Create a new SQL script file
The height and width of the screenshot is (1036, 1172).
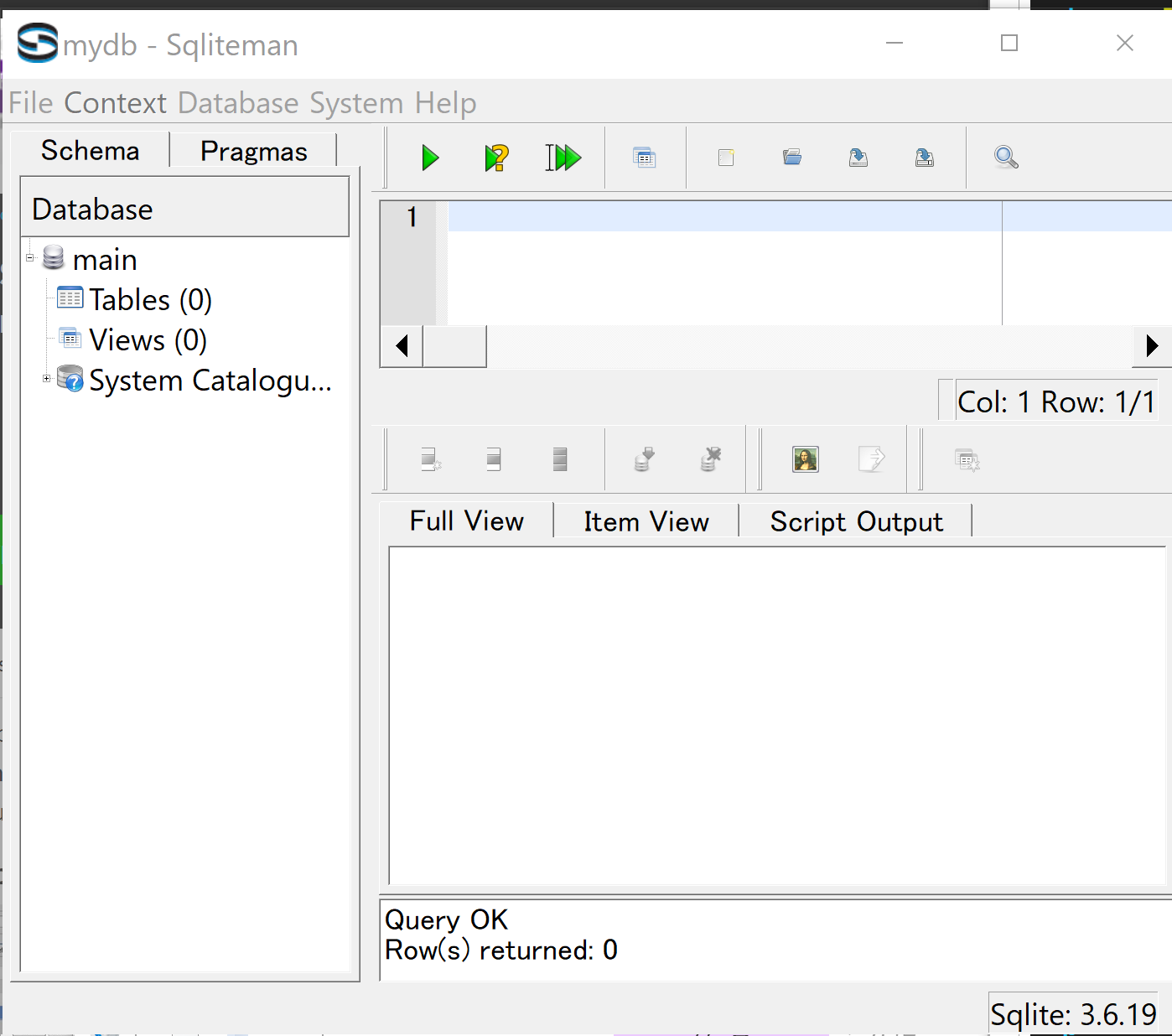point(726,158)
